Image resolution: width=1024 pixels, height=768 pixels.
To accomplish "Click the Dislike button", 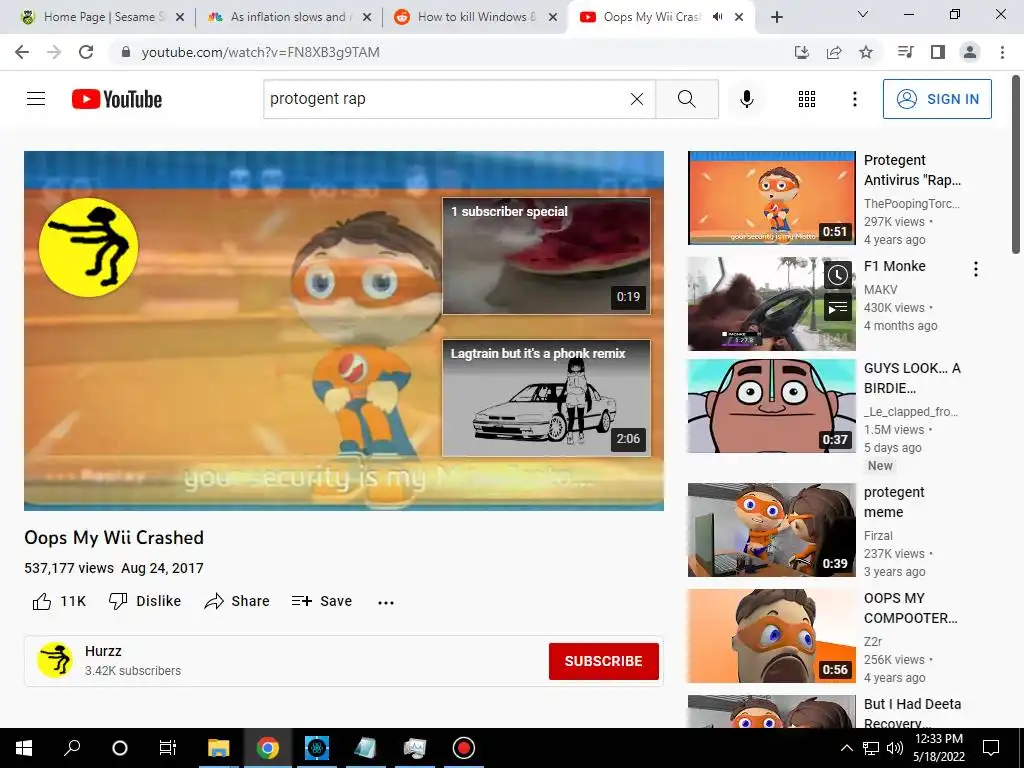I will coord(145,601).
